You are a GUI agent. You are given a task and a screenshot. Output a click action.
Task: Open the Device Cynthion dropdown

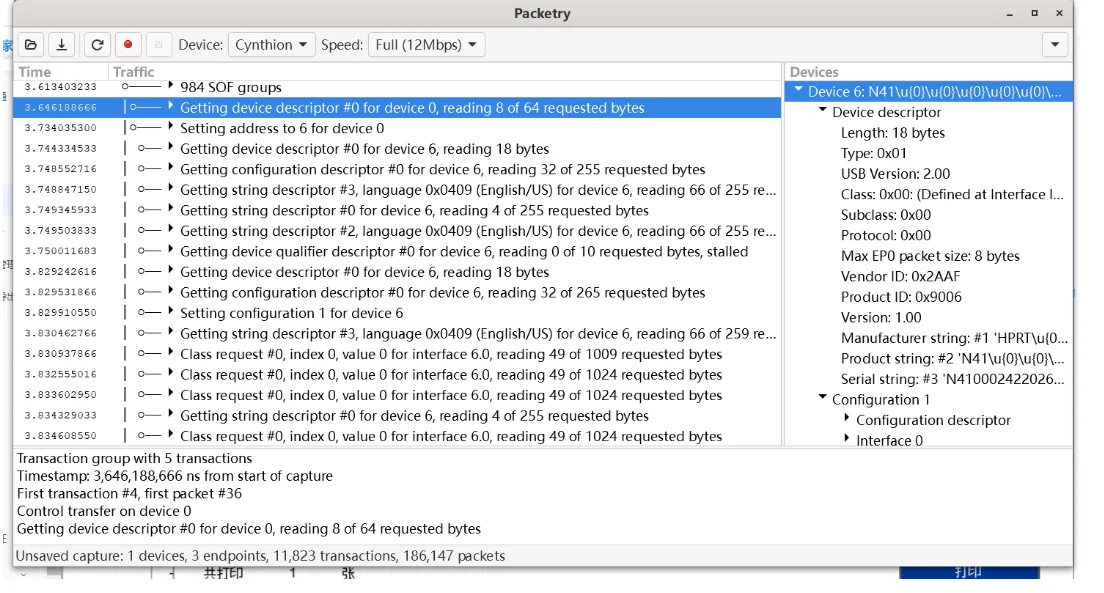pos(271,45)
